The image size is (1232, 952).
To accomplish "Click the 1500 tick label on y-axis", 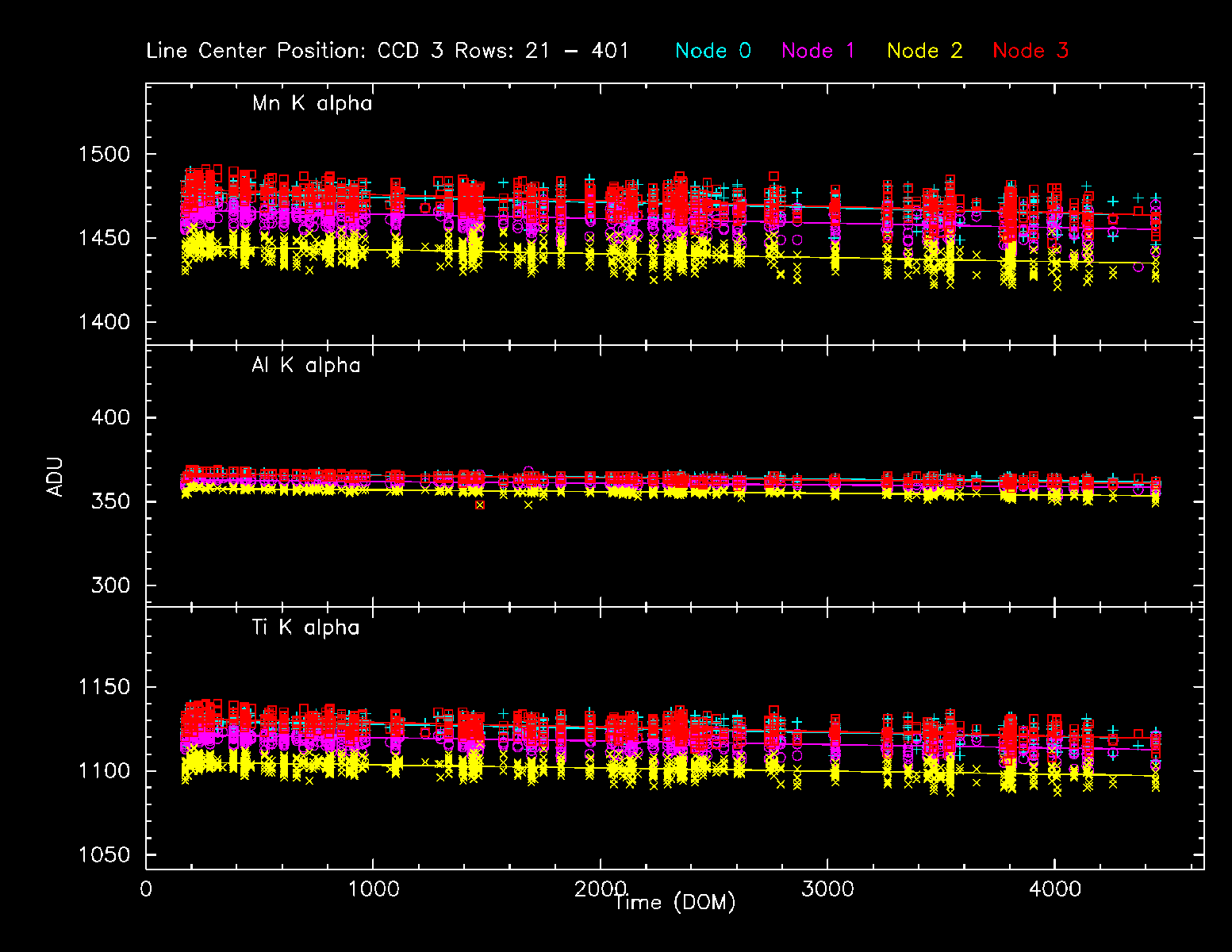I will [x=104, y=154].
